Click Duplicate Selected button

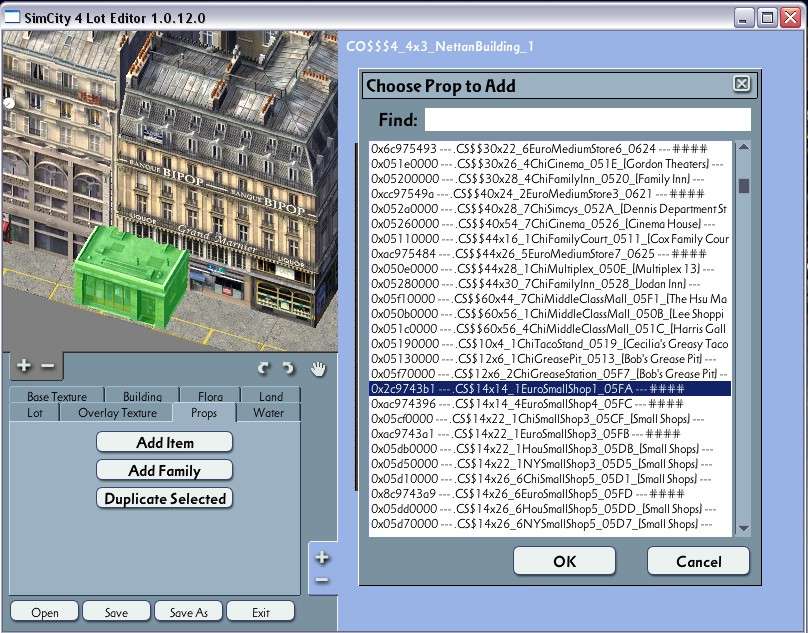164,498
